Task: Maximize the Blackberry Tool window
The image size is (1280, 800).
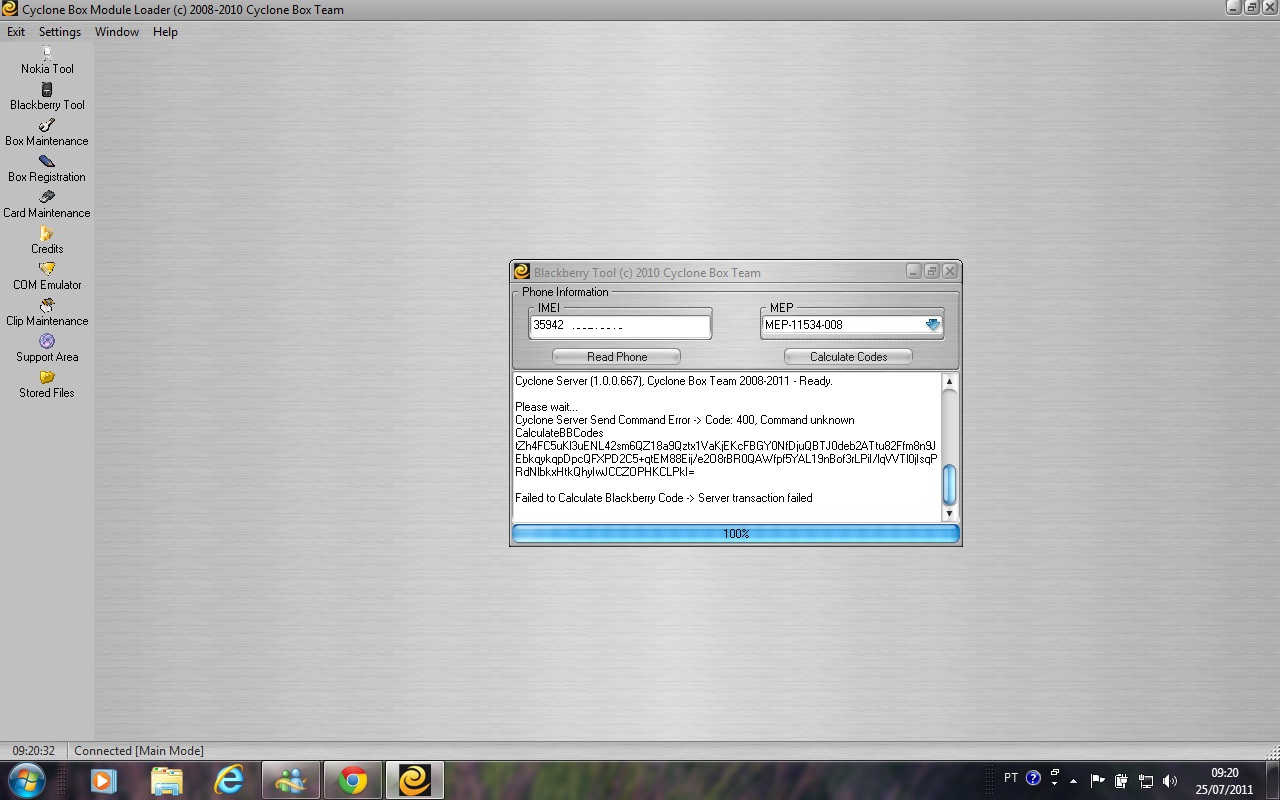Action: [x=931, y=271]
